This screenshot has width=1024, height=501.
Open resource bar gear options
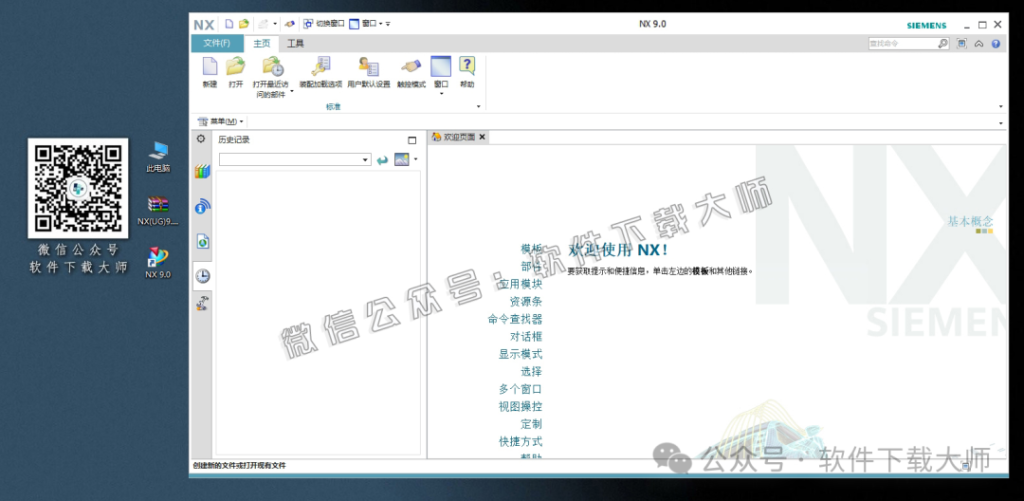201,138
